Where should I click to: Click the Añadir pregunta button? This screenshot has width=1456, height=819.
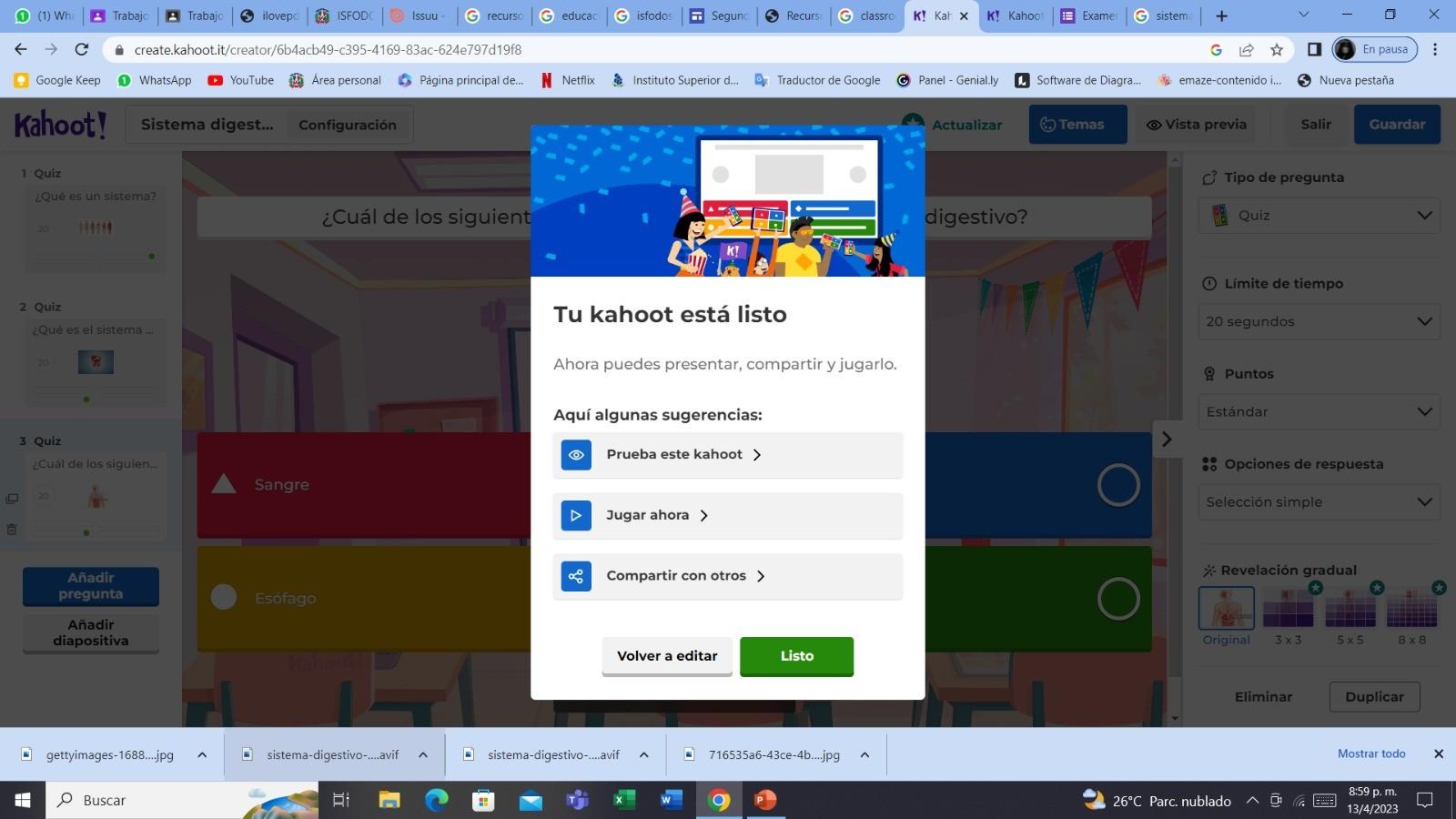click(x=91, y=586)
